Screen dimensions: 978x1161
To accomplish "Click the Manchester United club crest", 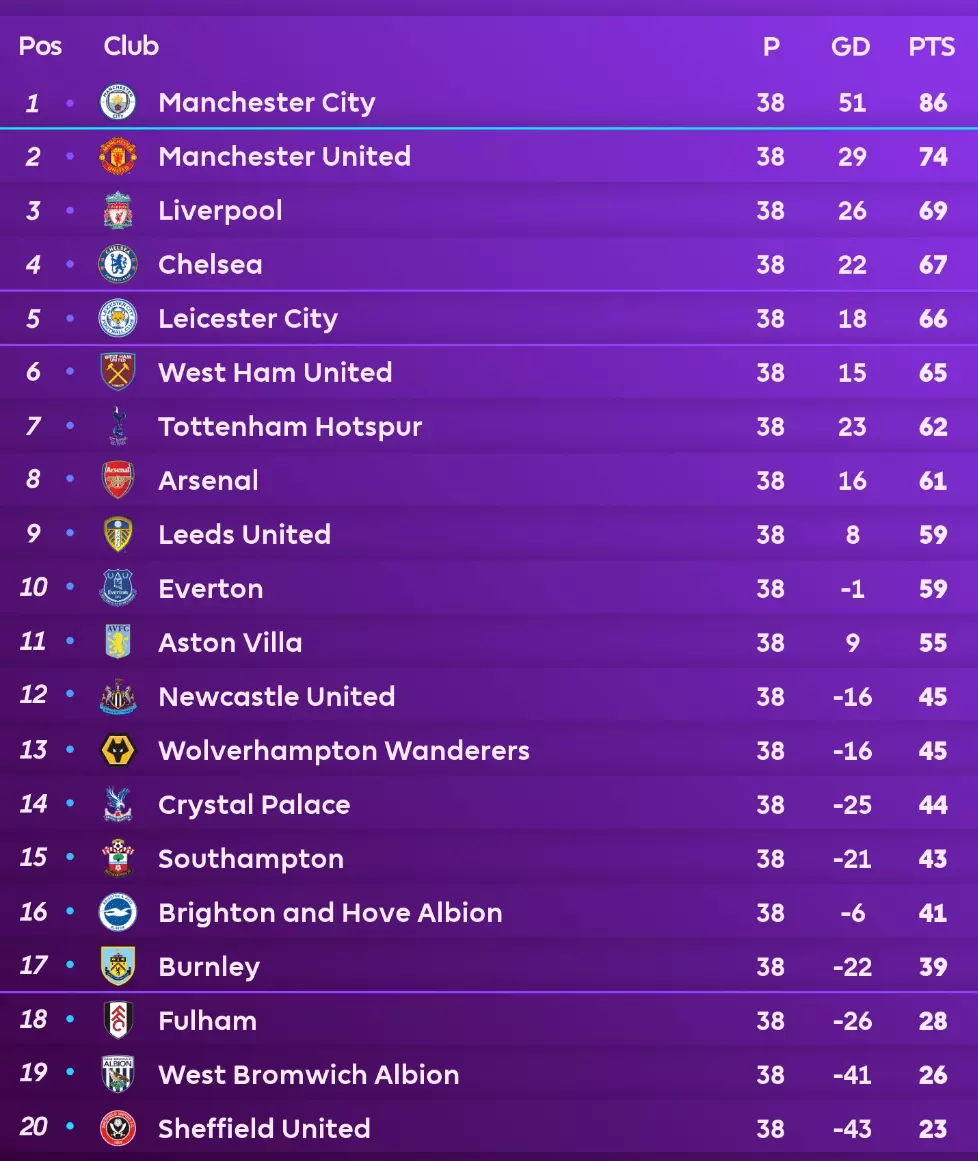I will coord(118,156).
